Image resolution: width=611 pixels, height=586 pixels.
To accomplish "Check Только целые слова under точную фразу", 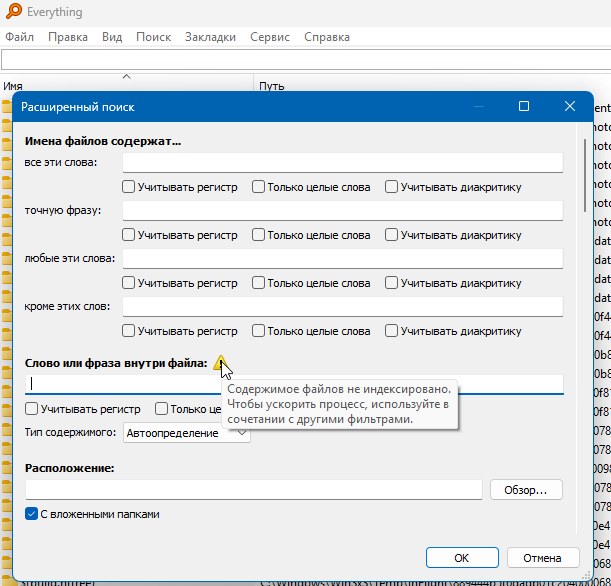I will coord(258,235).
